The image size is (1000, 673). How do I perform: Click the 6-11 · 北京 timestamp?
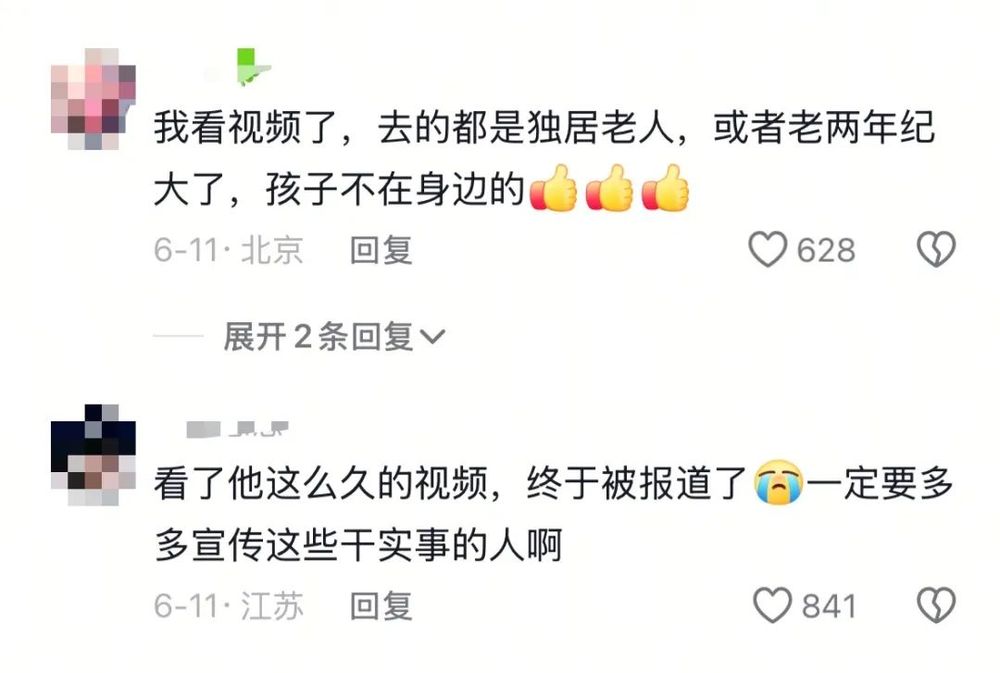click(x=228, y=250)
